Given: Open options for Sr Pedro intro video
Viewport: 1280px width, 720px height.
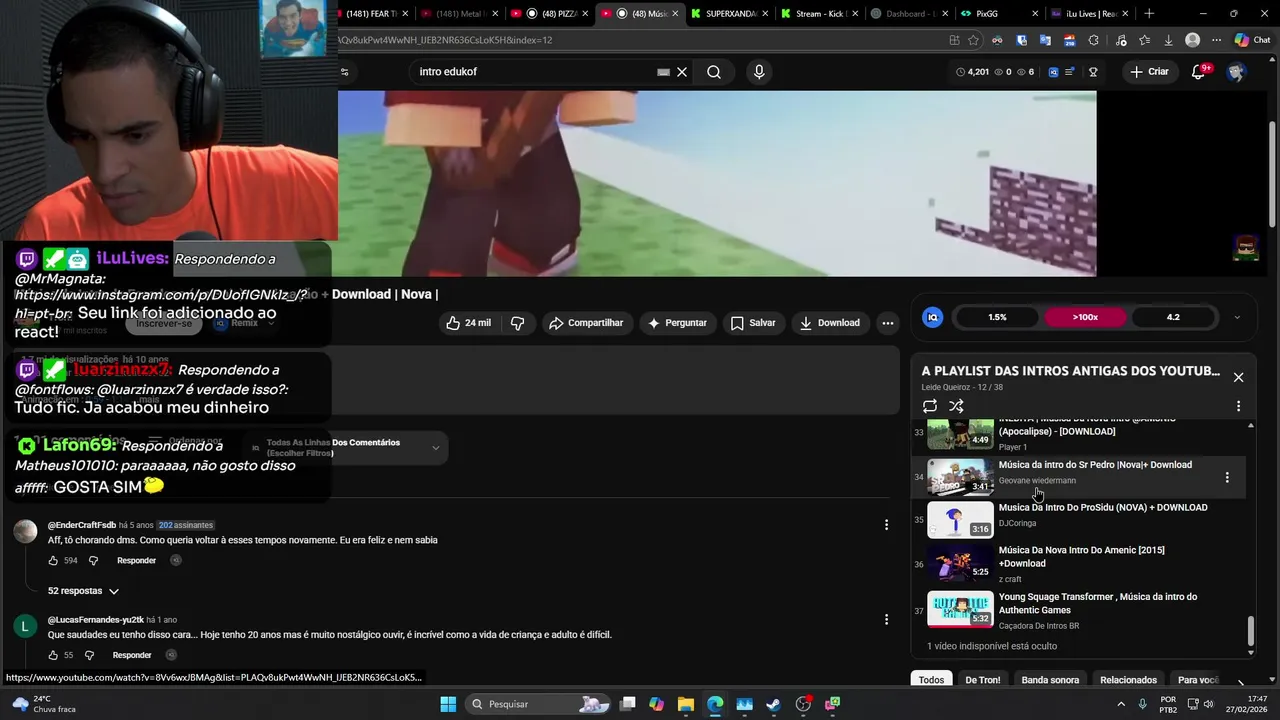Looking at the screenshot, I should click(x=1227, y=478).
